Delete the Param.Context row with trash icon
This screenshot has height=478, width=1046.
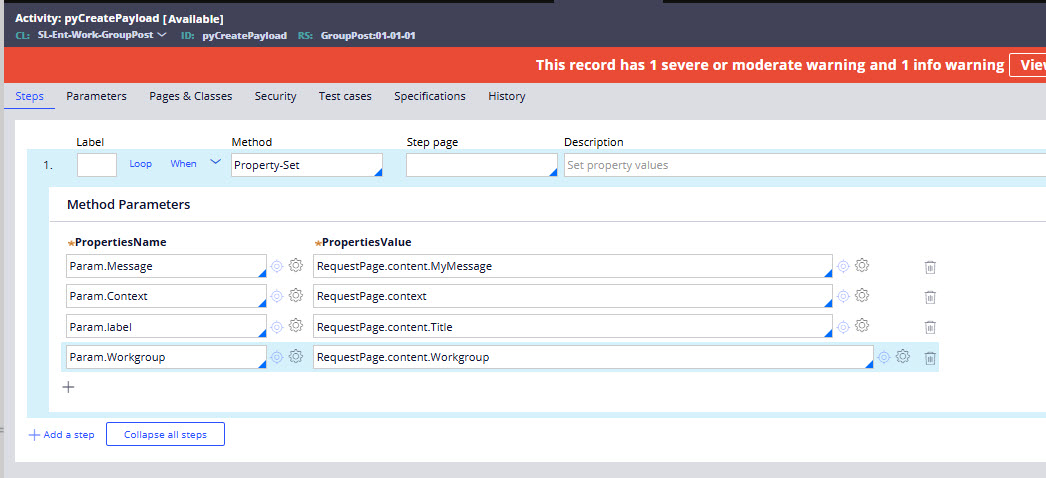click(x=930, y=297)
